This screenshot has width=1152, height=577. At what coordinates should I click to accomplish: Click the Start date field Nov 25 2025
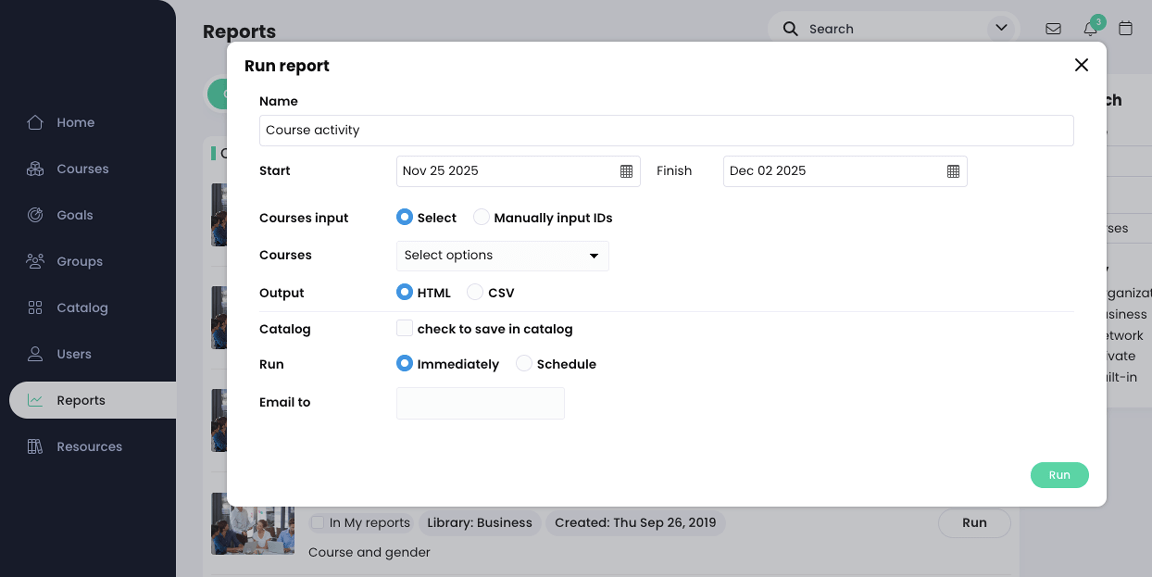point(518,171)
